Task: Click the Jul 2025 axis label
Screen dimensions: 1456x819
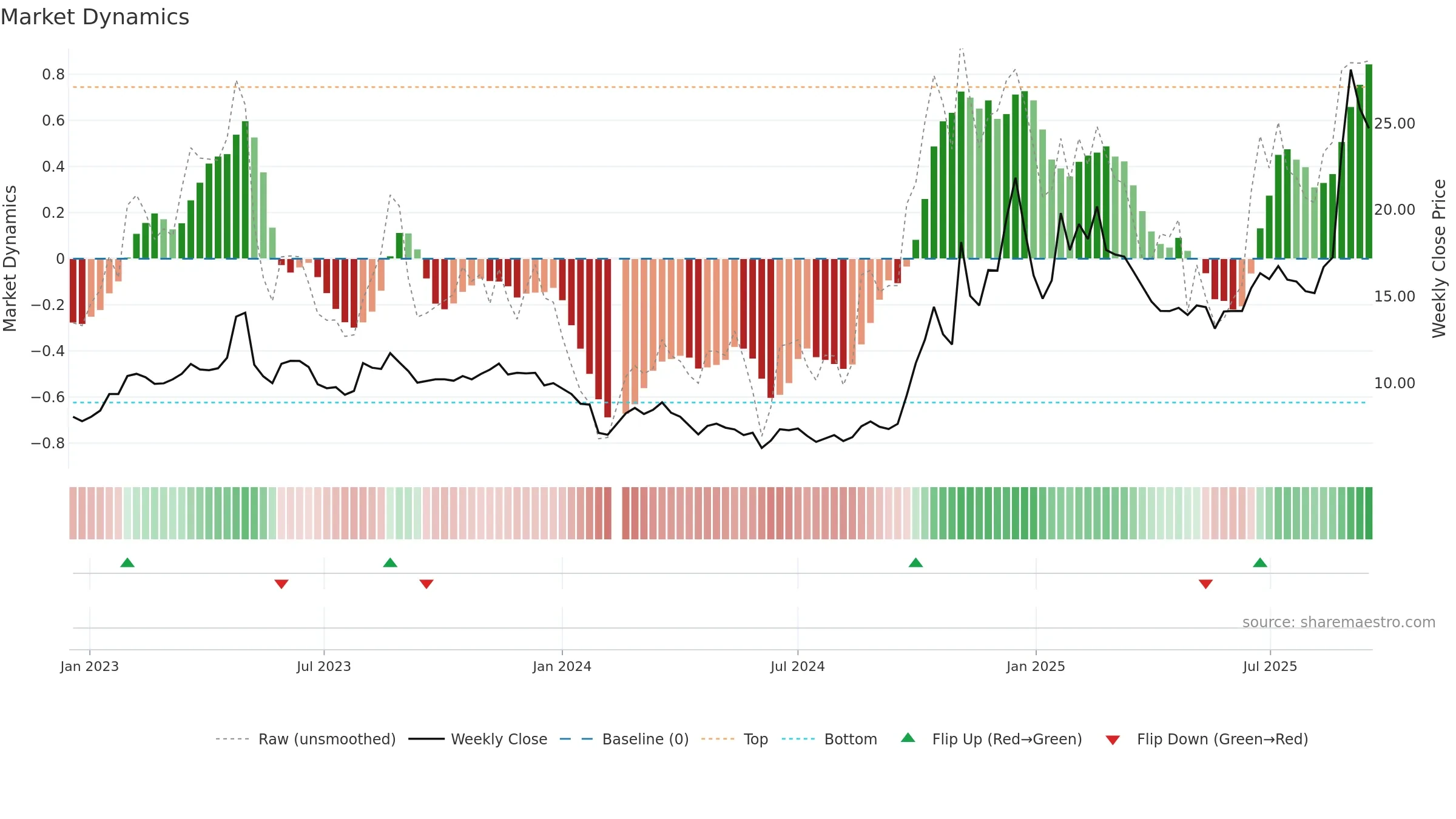Action: coord(1270,666)
